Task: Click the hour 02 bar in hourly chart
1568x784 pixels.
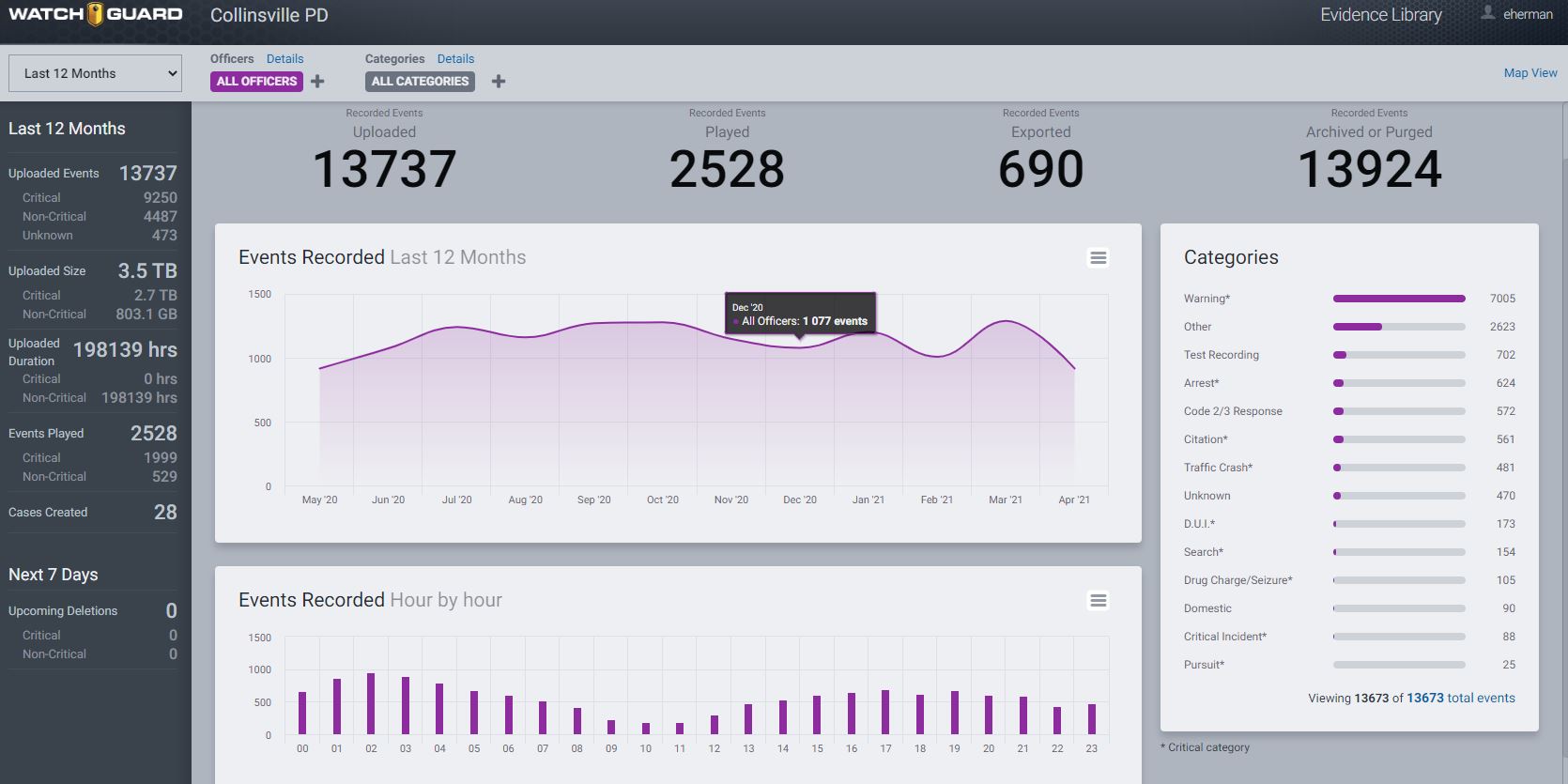Action: pos(371,703)
